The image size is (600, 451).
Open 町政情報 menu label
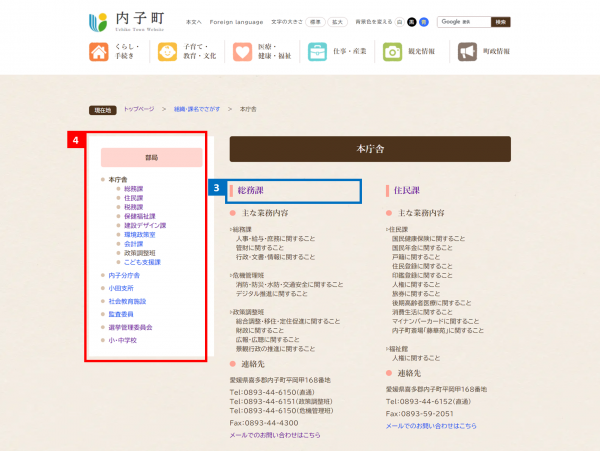click(x=496, y=51)
